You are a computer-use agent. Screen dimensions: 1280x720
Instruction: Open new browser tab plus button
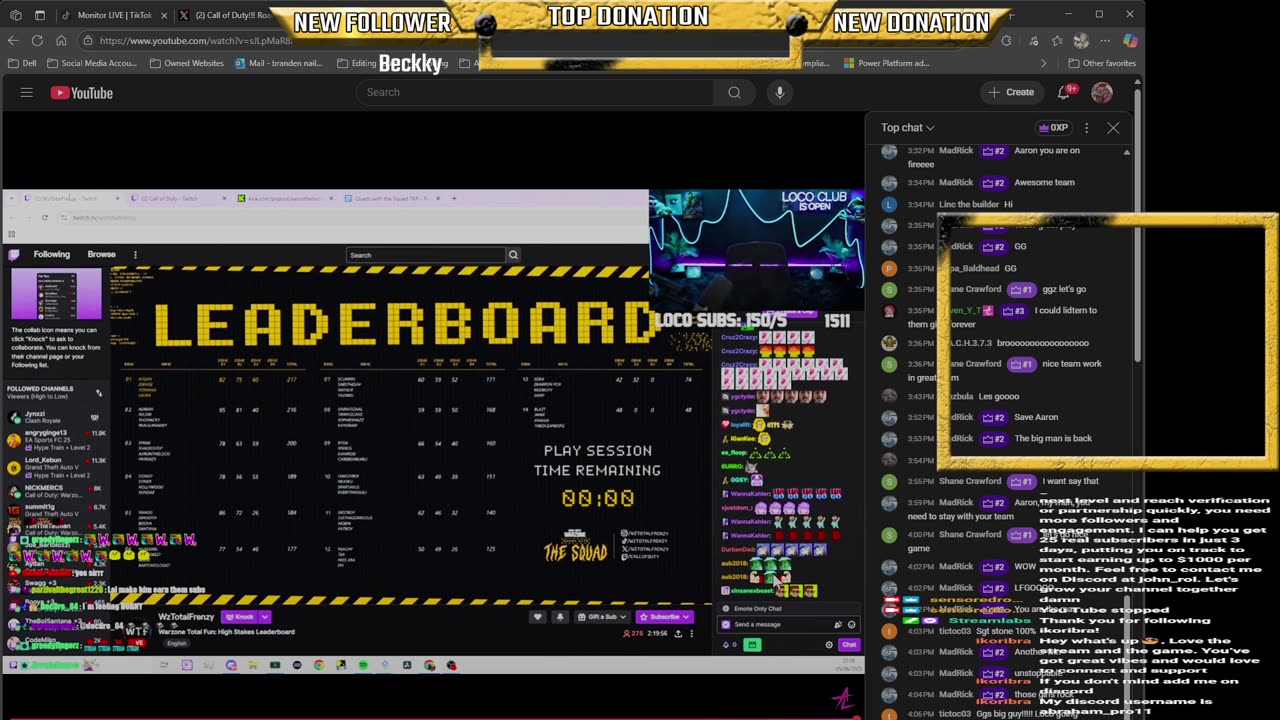pos(1010,15)
